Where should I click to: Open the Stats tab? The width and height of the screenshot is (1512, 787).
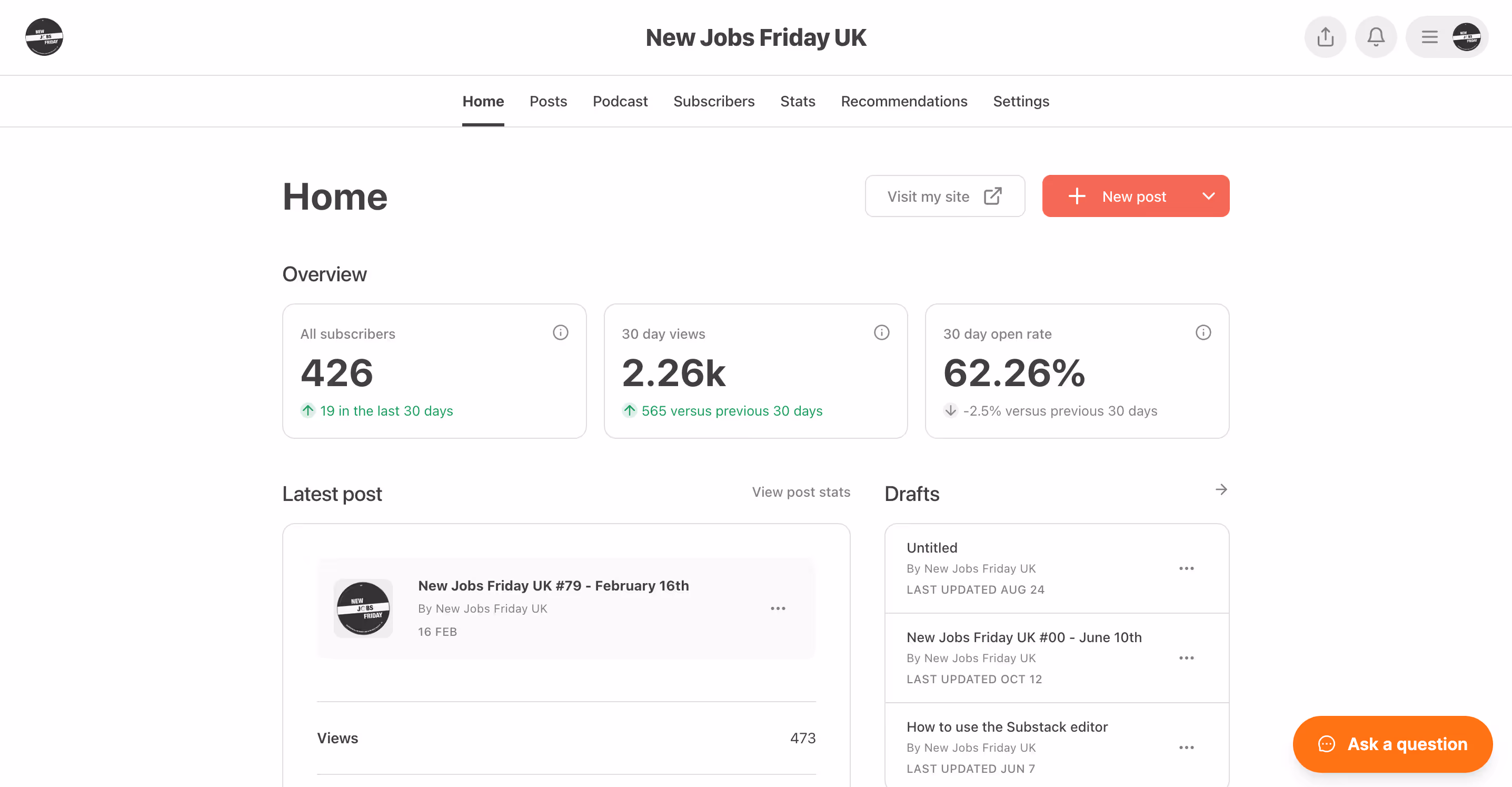pos(797,102)
